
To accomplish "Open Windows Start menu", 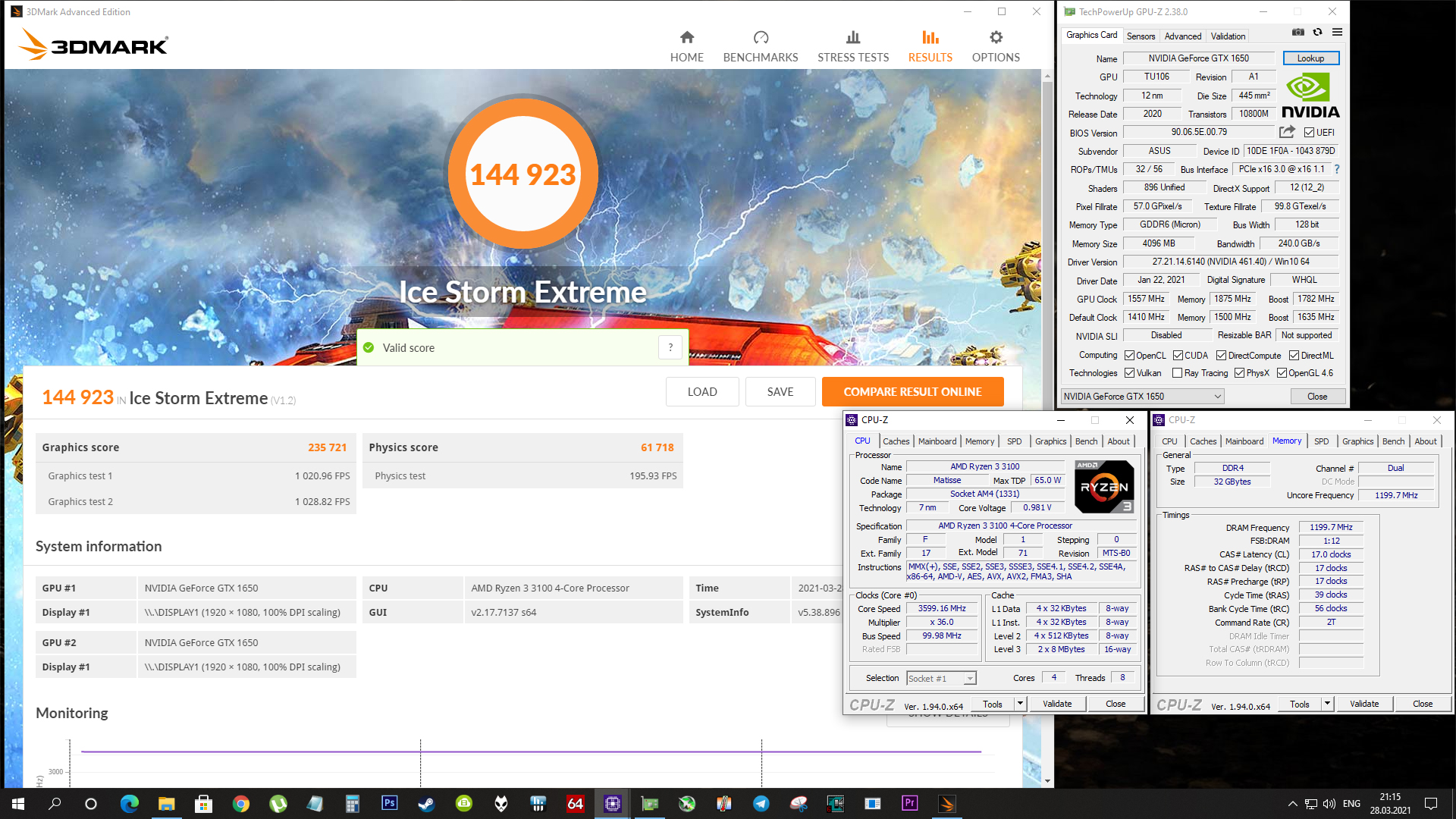I will coord(18,804).
